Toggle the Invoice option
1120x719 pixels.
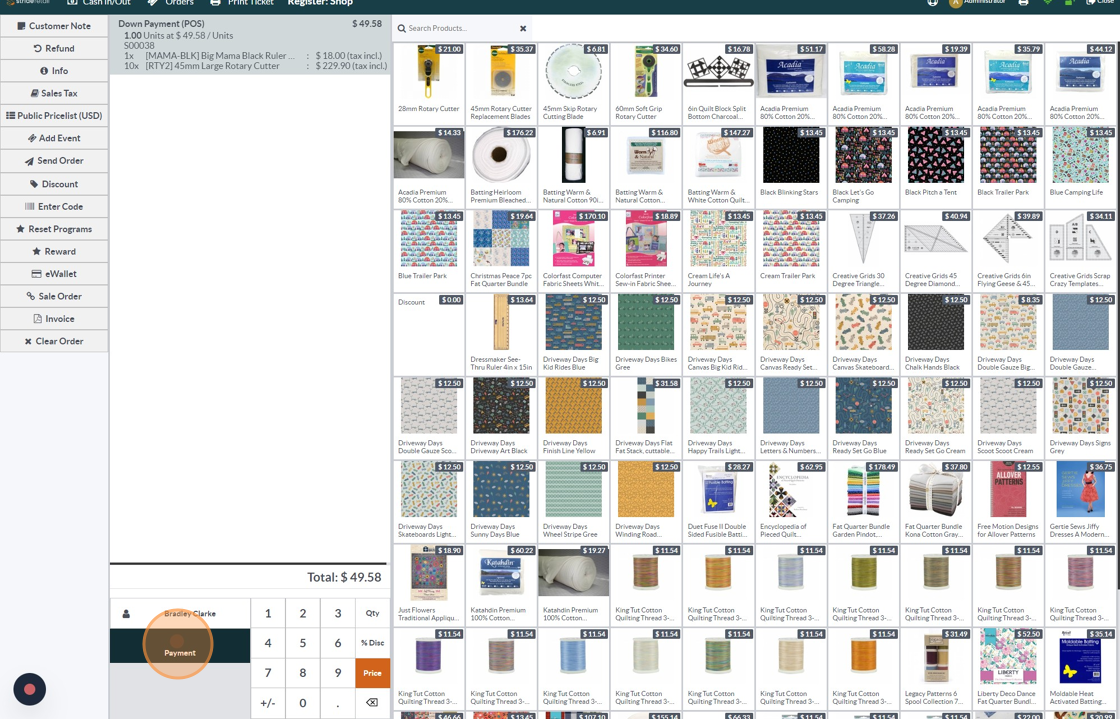point(54,318)
